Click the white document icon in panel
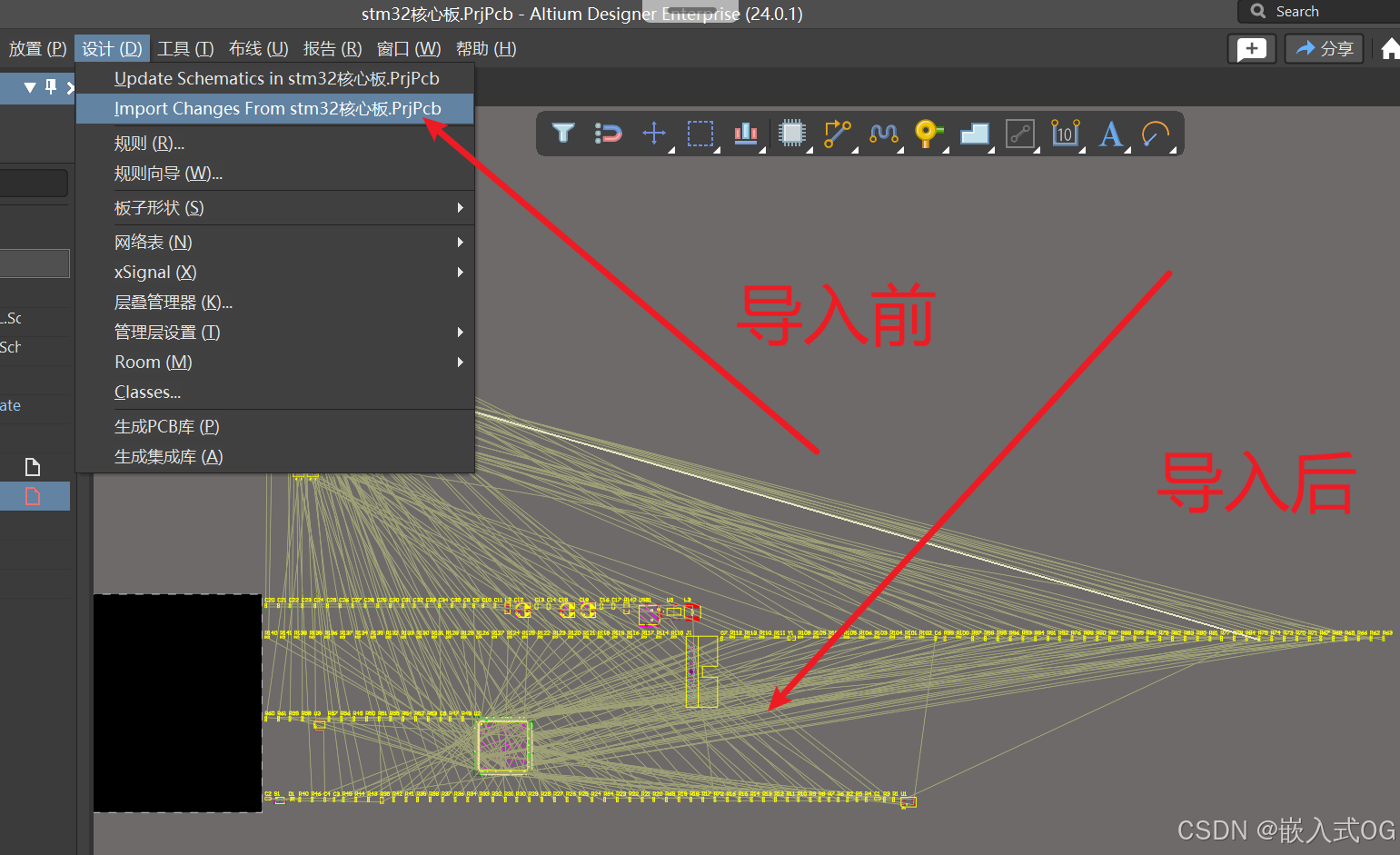Screen dimensions: 1400x855 point(33,467)
